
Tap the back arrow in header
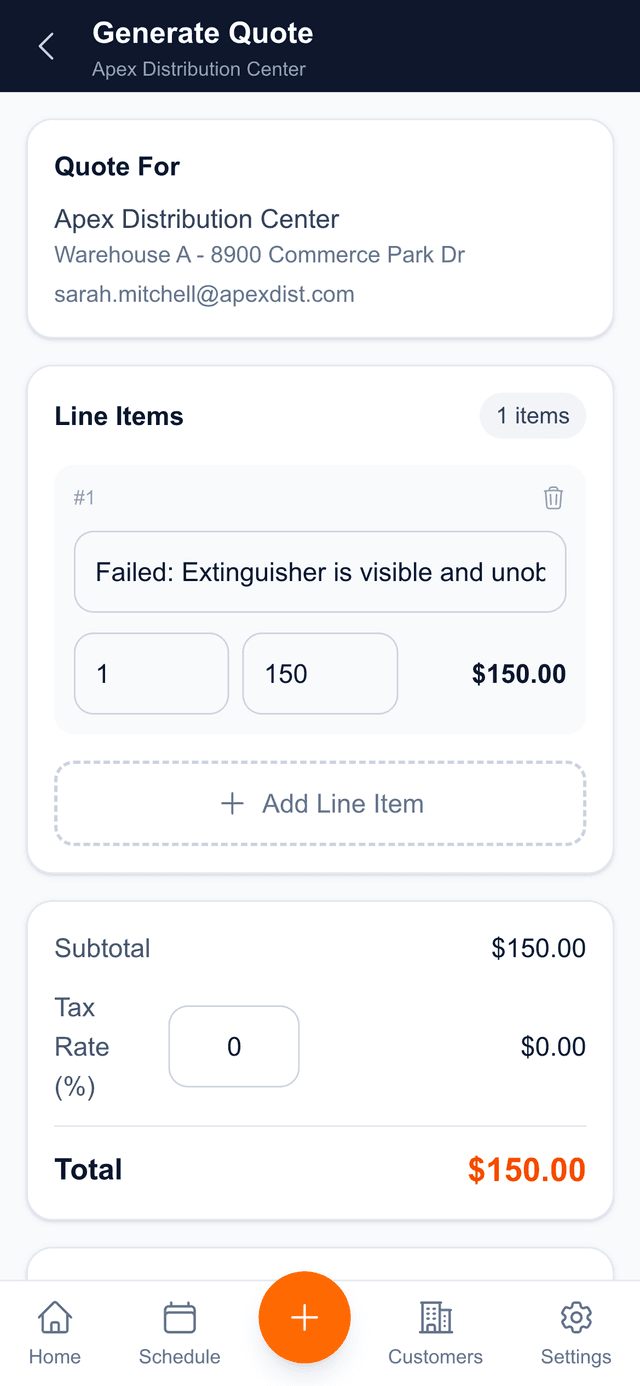46,46
